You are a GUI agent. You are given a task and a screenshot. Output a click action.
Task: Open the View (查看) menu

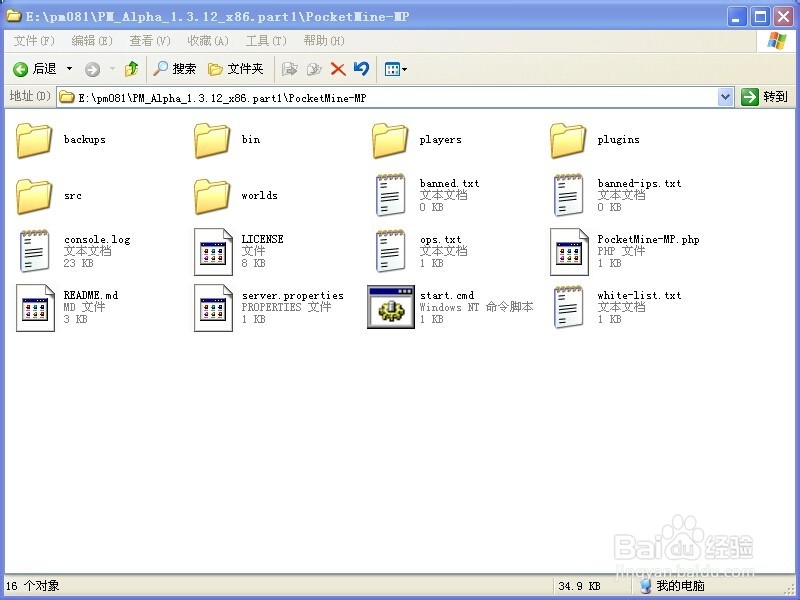150,41
